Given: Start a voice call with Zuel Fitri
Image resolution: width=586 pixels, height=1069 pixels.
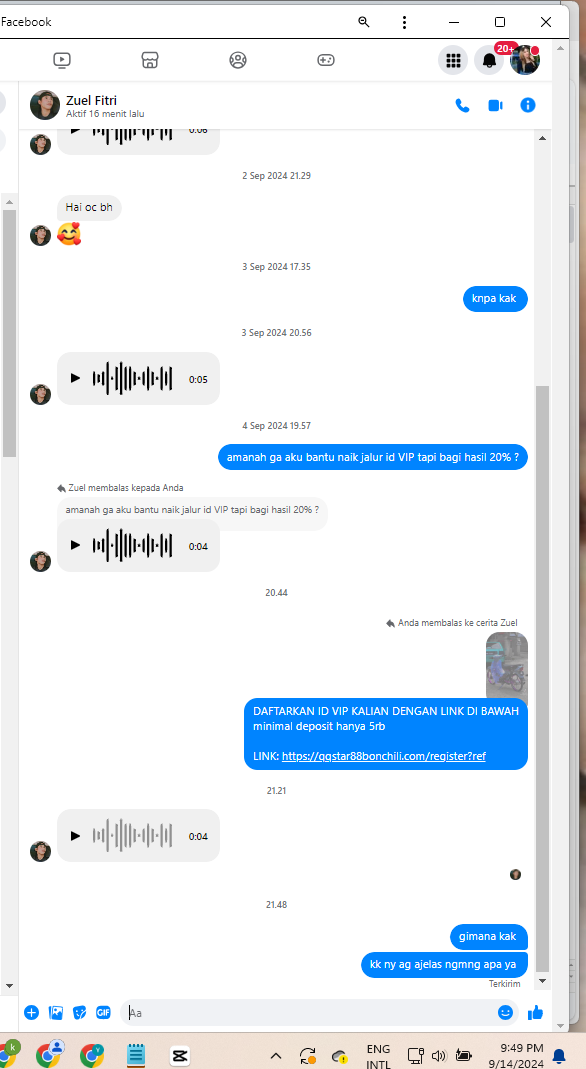Looking at the screenshot, I should coord(462,105).
